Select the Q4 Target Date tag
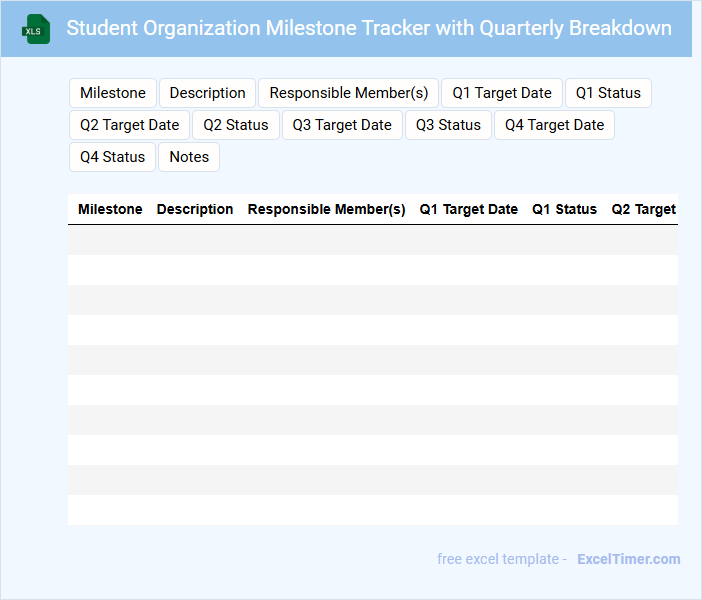702x600 pixels. (x=554, y=125)
